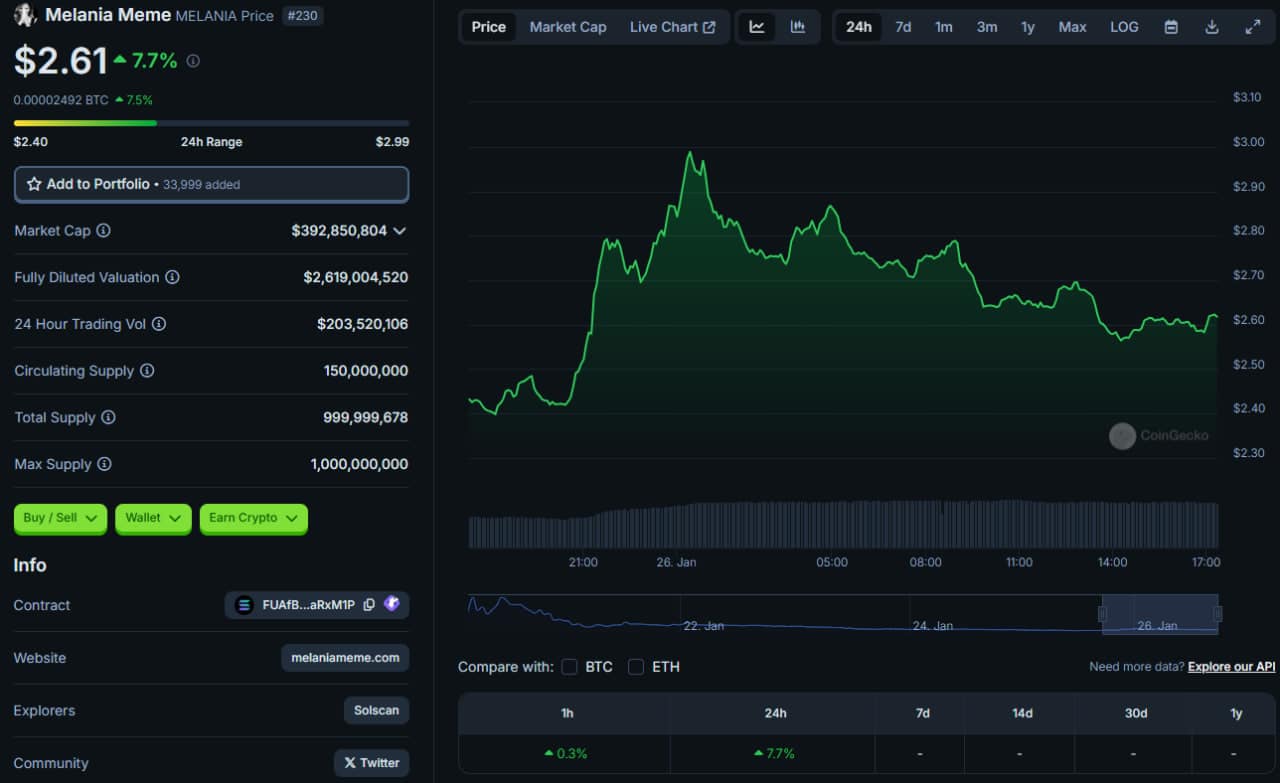Open the Earn Crypto dropdown

(254, 518)
